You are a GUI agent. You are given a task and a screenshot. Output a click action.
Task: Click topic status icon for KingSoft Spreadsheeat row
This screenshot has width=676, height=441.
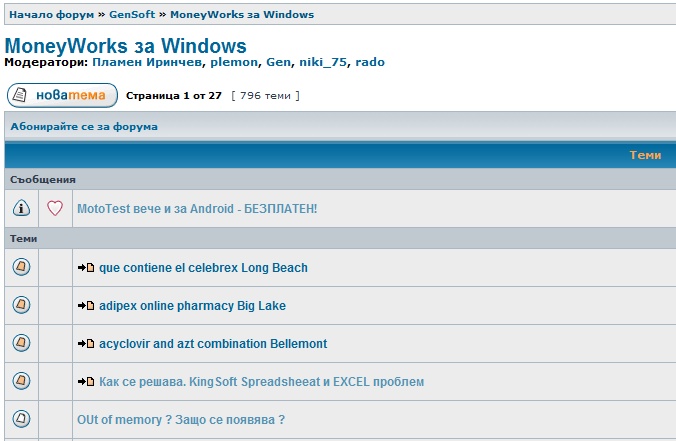click(x=21, y=381)
